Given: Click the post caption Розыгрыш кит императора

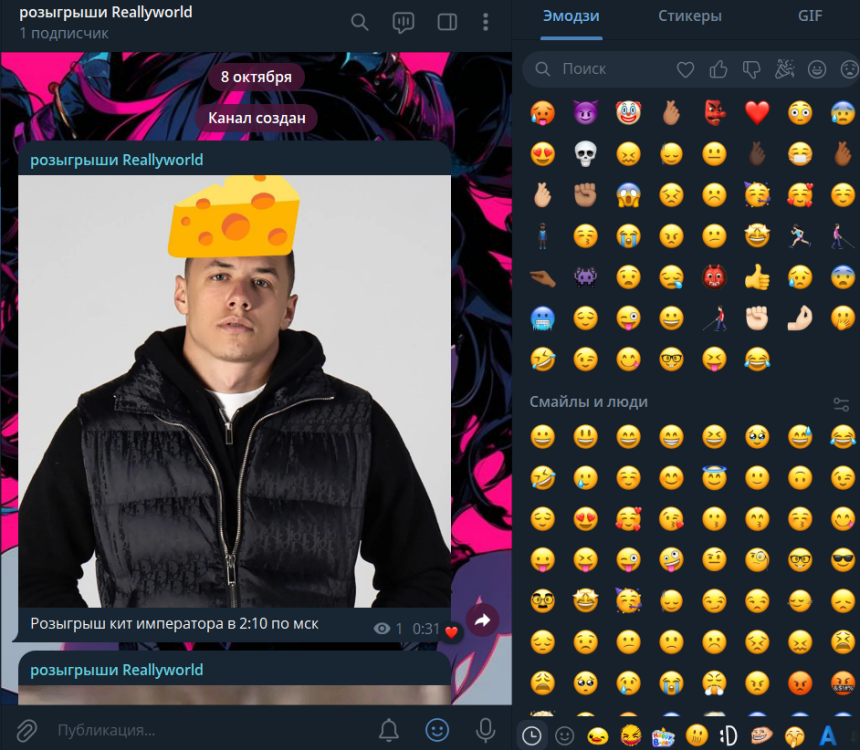Looking at the screenshot, I should point(174,624).
